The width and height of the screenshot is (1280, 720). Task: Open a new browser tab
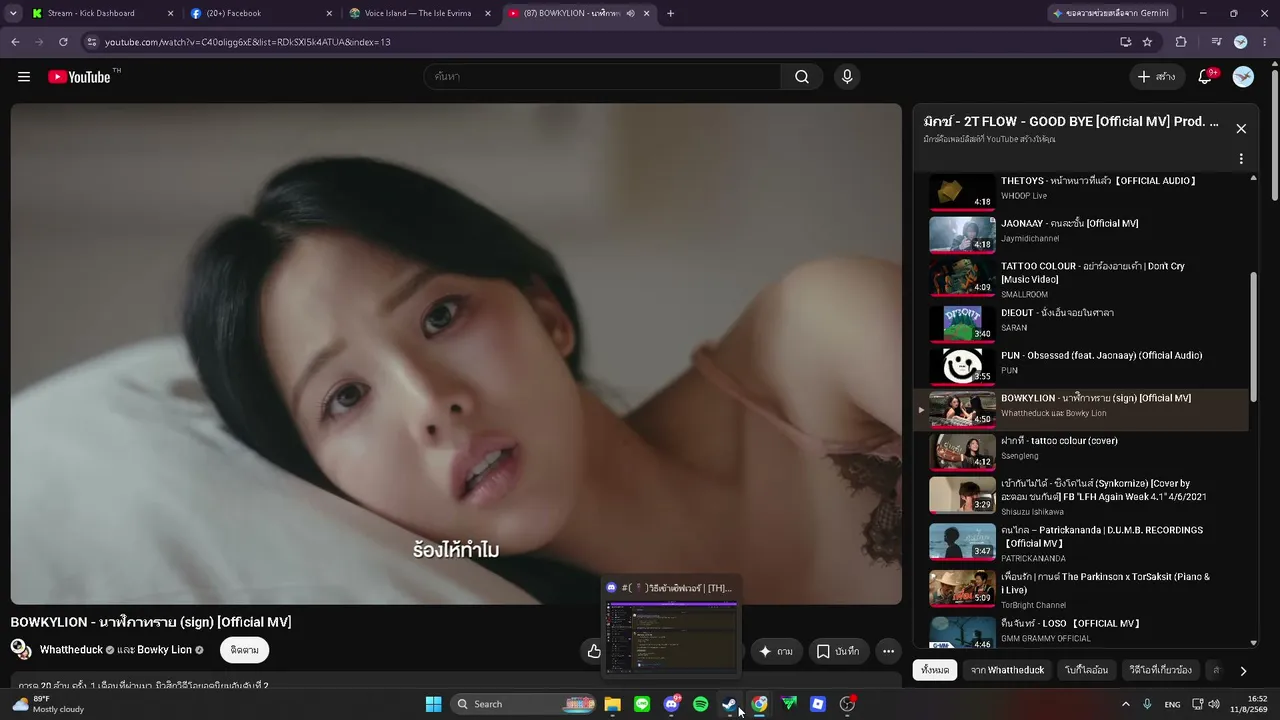point(670,13)
